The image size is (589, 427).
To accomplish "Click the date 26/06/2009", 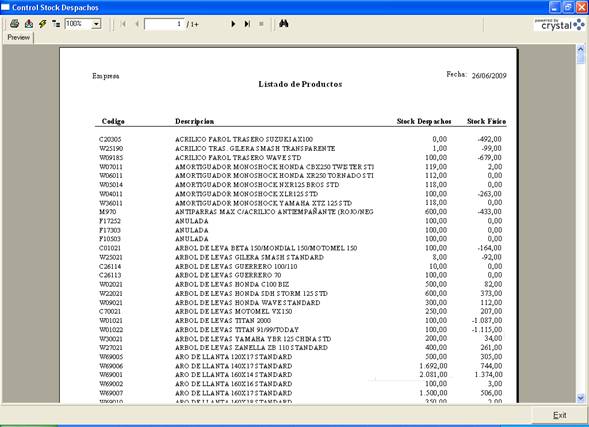I will point(489,76).
